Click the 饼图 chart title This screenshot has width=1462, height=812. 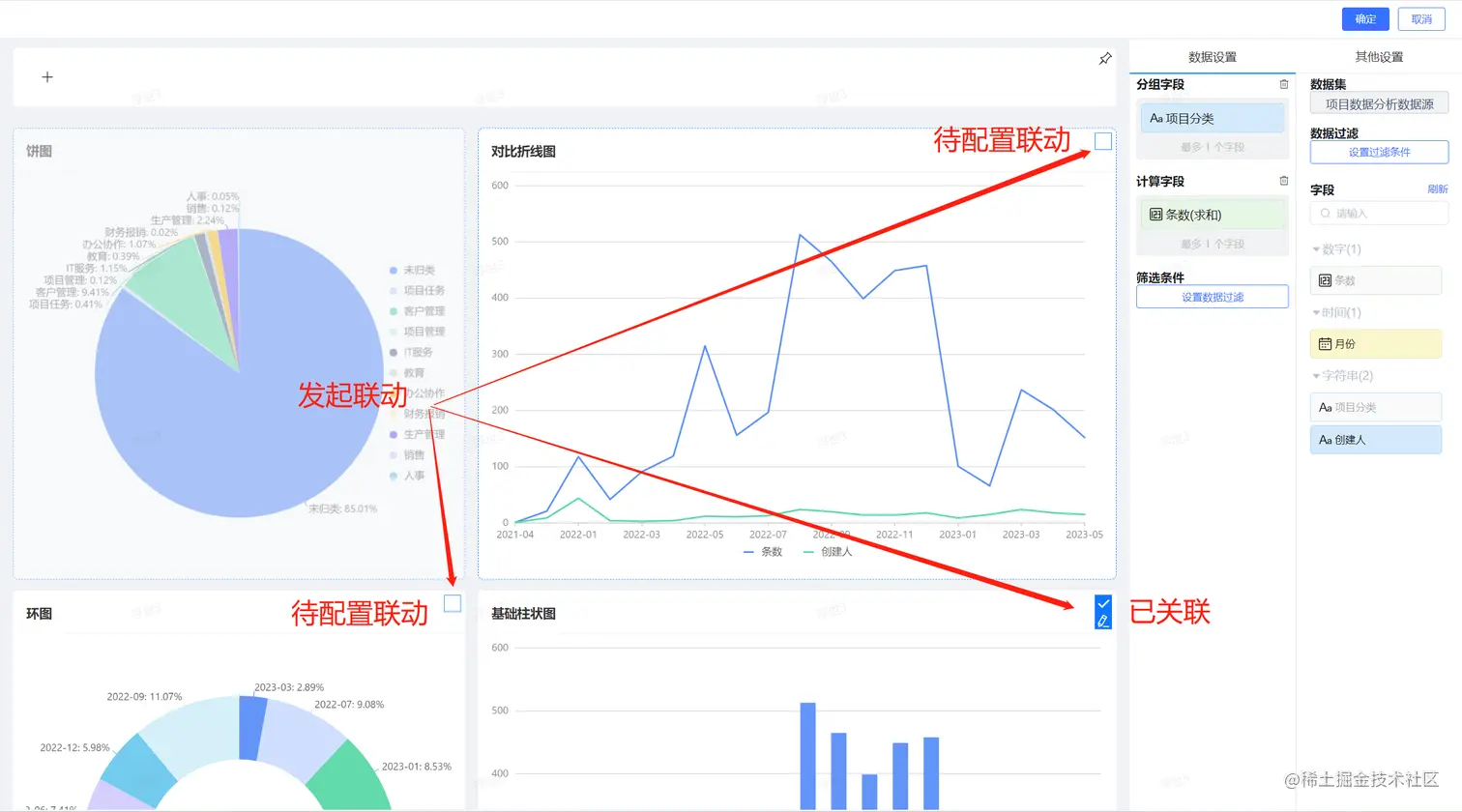[39, 151]
